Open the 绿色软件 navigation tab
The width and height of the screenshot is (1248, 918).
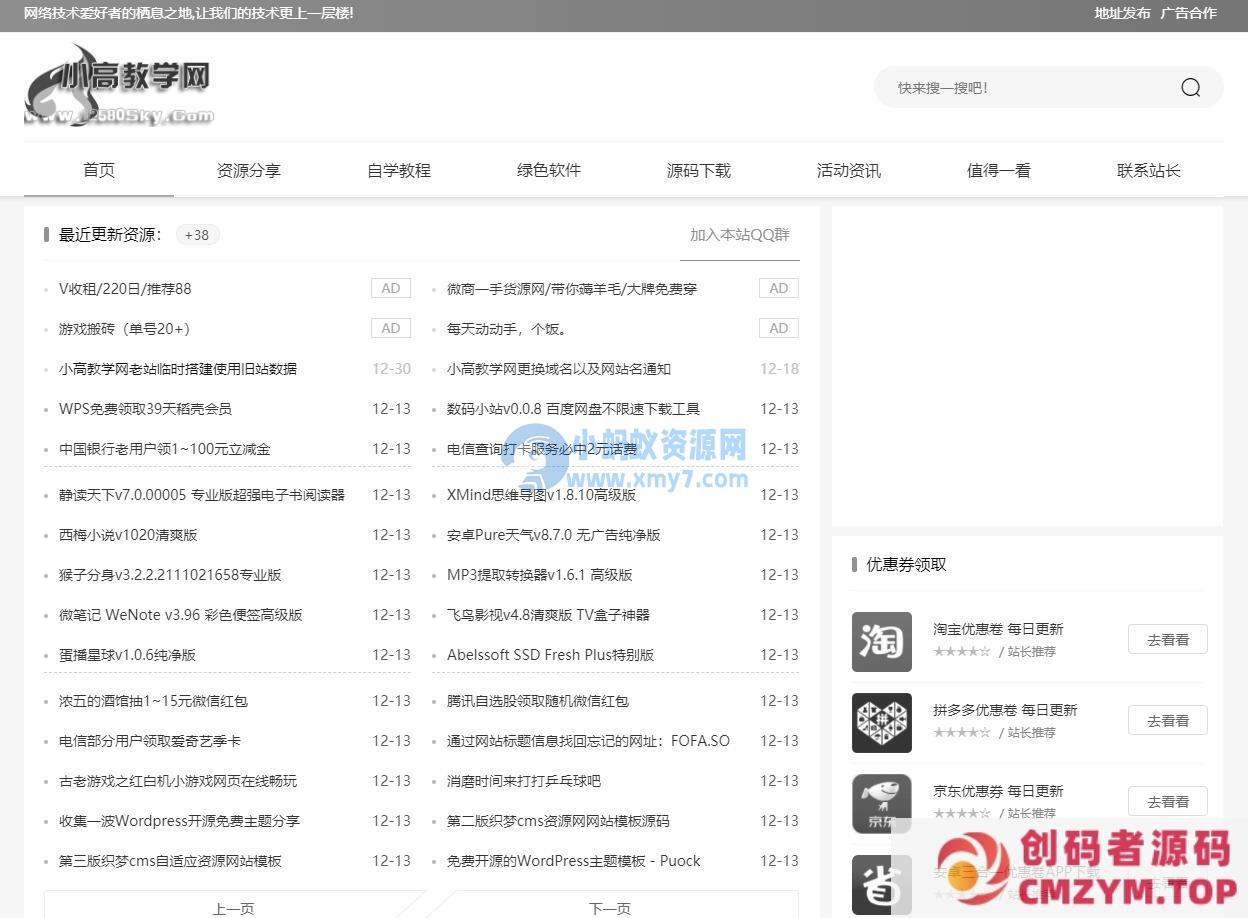click(x=549, y=171)
